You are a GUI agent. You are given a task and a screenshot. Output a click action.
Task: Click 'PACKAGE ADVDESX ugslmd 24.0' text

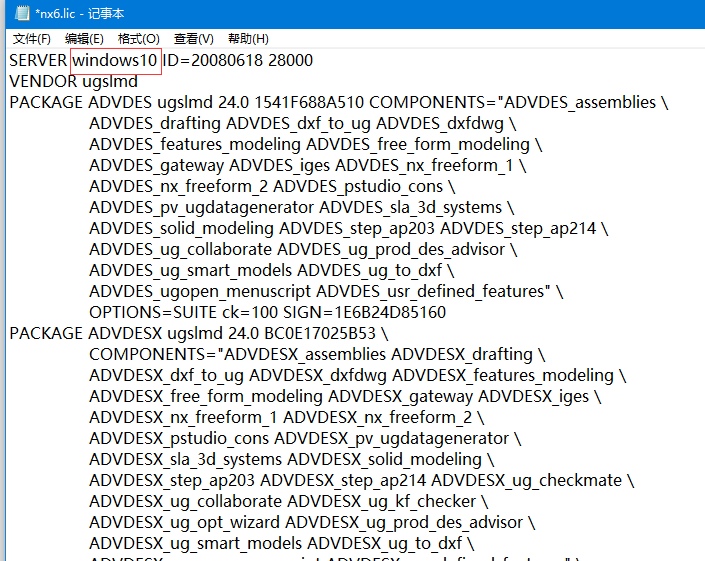click(x=134, y=334)
